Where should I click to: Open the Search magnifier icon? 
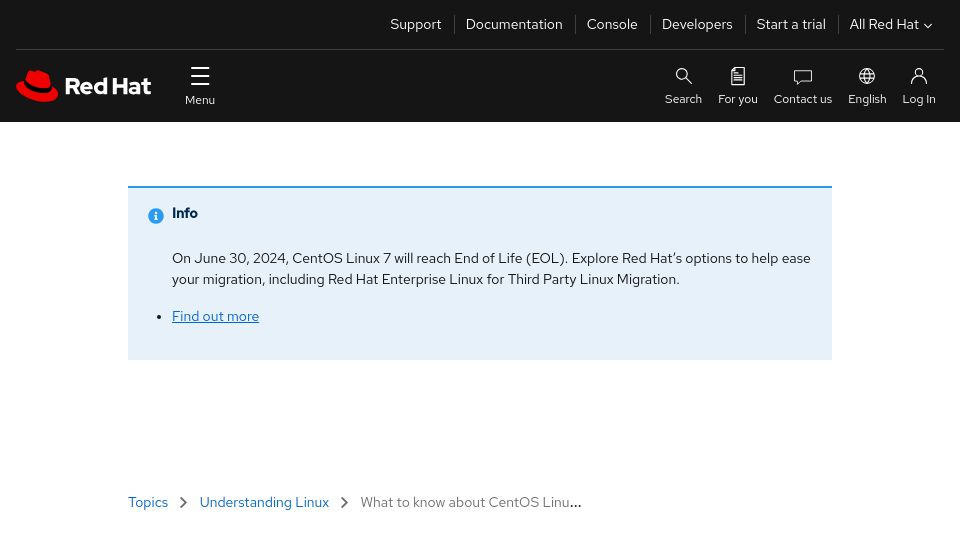click(x=683, y=76)
